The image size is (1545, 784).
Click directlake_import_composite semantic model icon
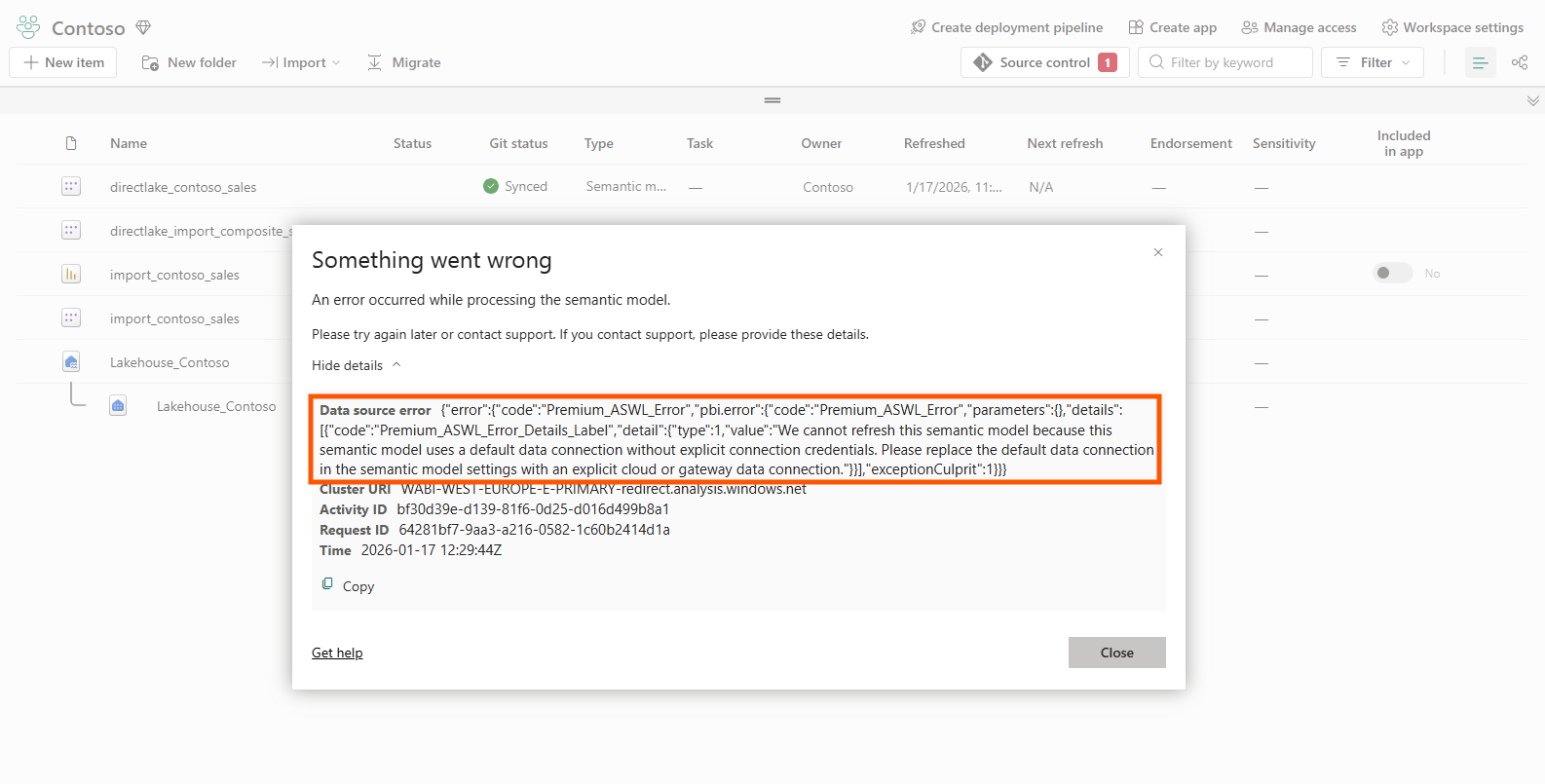pos(71,230)
